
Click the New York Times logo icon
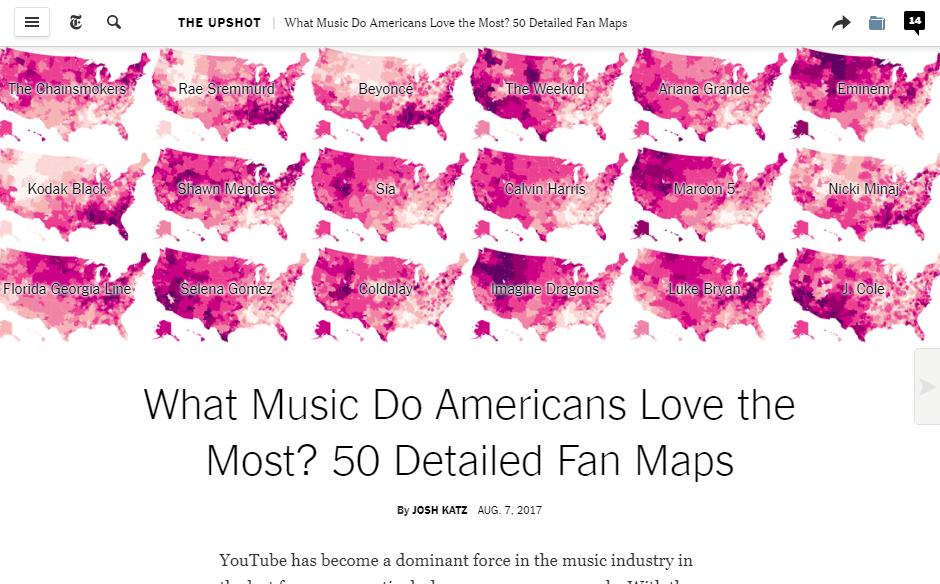pyautogui.click(x=77, y=22)
